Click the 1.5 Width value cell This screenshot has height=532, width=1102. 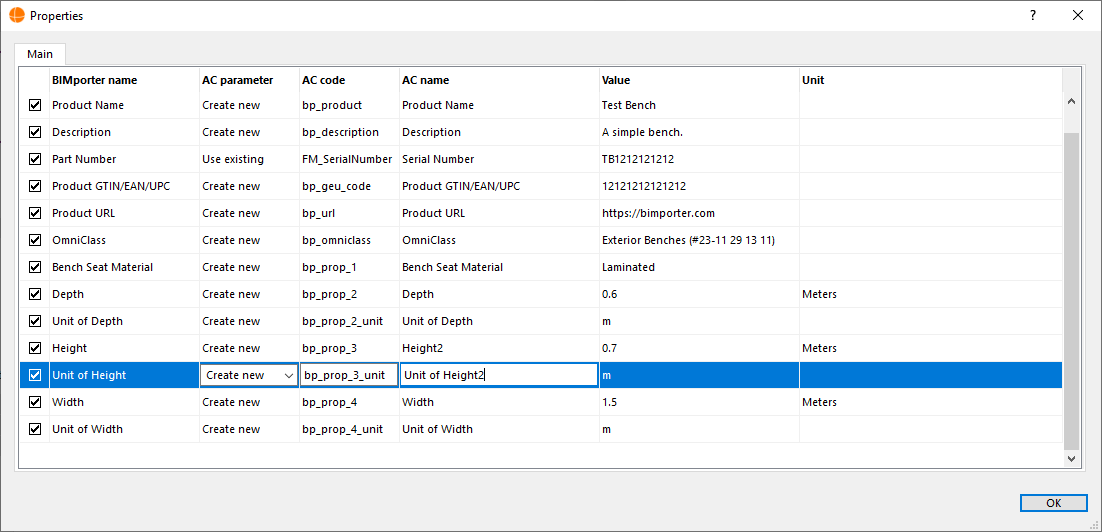coord(699,402)
